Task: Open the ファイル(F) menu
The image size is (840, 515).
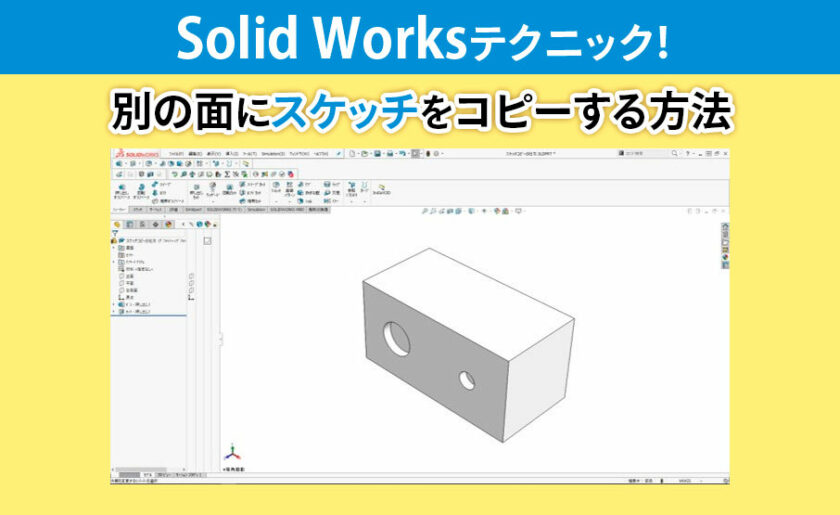Action: [177, 154]
